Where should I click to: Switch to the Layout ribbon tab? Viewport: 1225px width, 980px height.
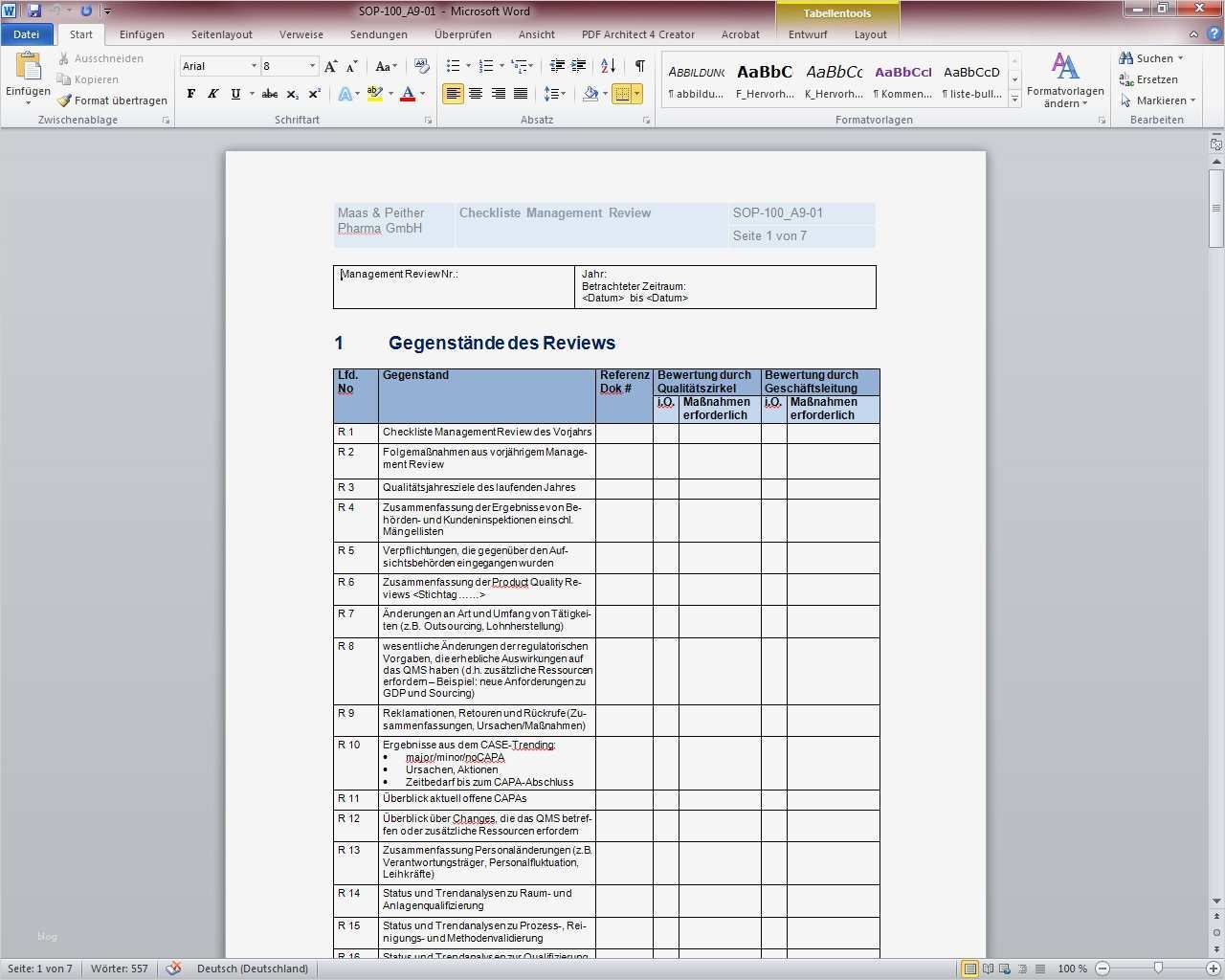point(870,34)
